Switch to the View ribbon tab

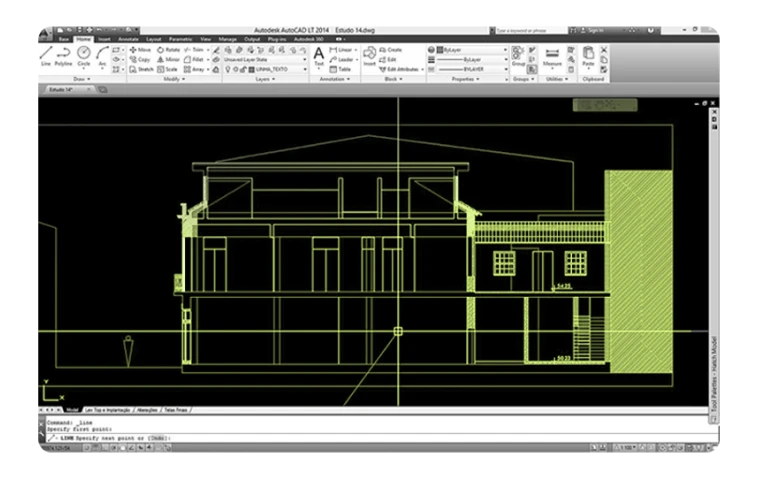pyautogui.click(x=206, y=39)
